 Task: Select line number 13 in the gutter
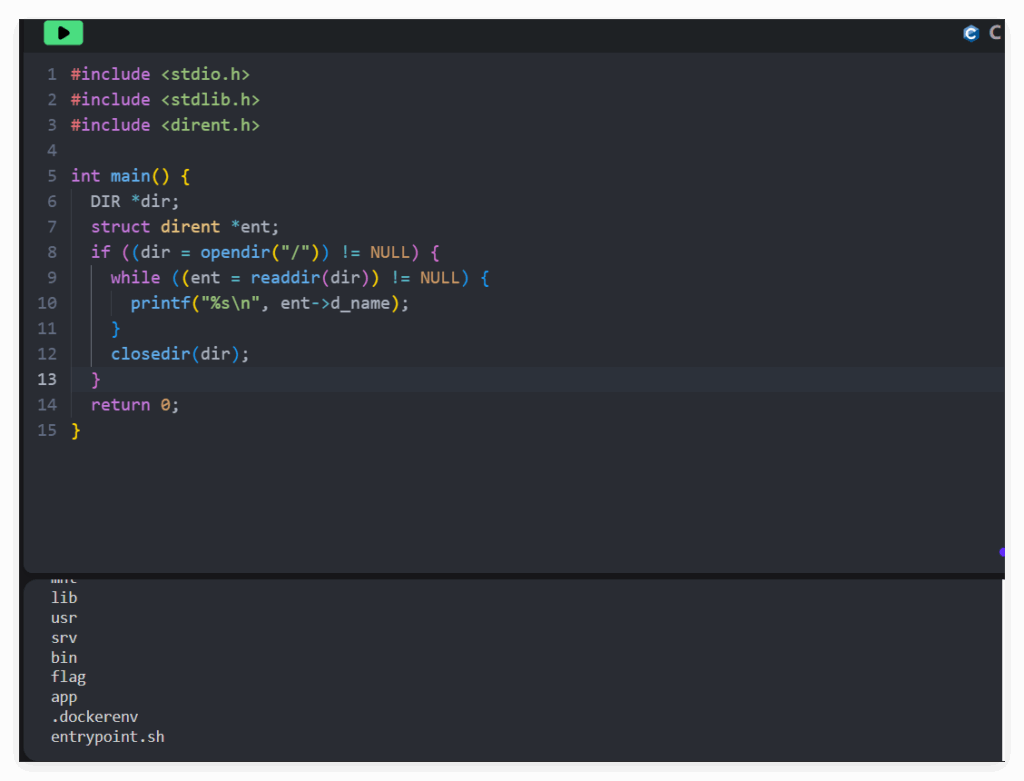coord(47,379)
